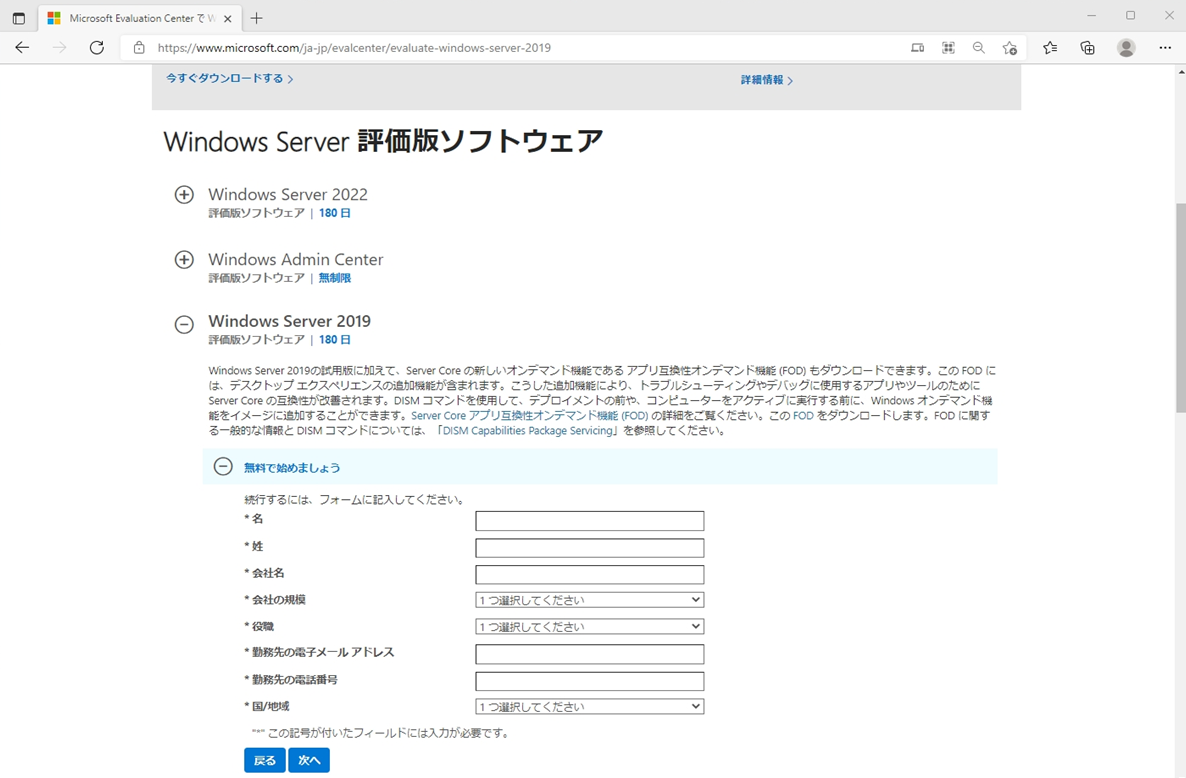The width and height of the screenshot is (1186, 778).
Task: Maximize the browser window
Action: coord(1130,16)
